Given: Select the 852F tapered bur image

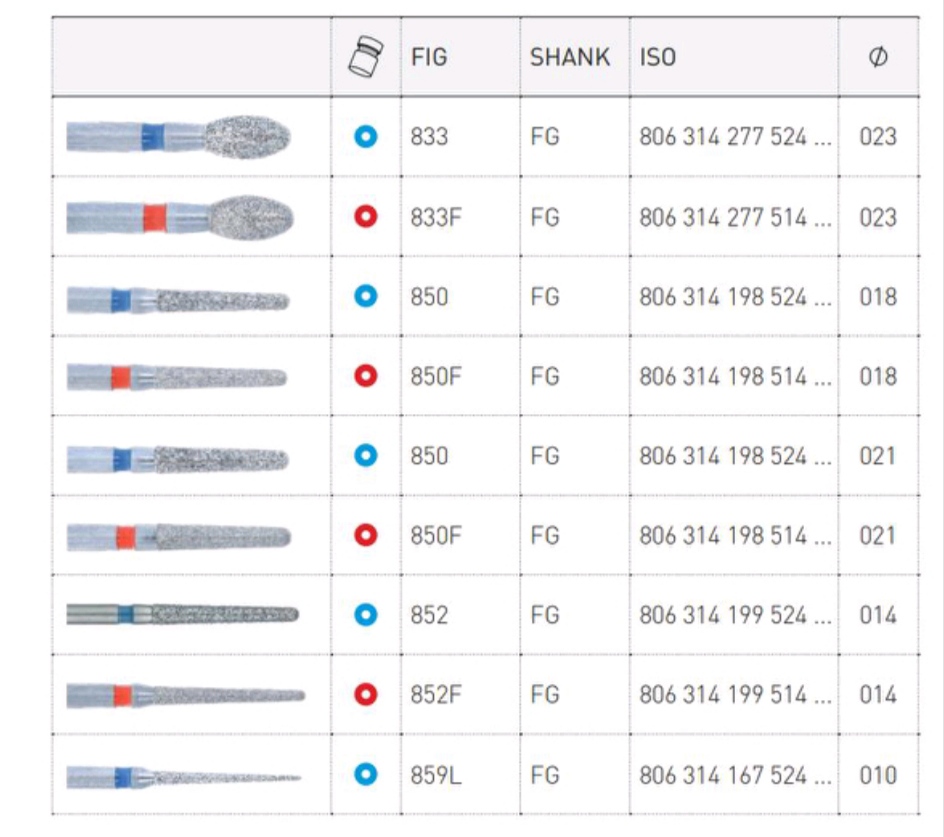Looking at the screenshot, I should tap(186, 694).
